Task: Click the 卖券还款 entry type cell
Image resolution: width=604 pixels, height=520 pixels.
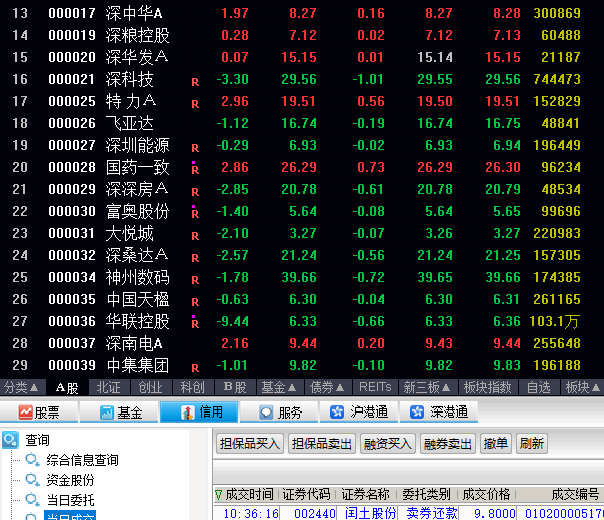Action: pos(432,513)
